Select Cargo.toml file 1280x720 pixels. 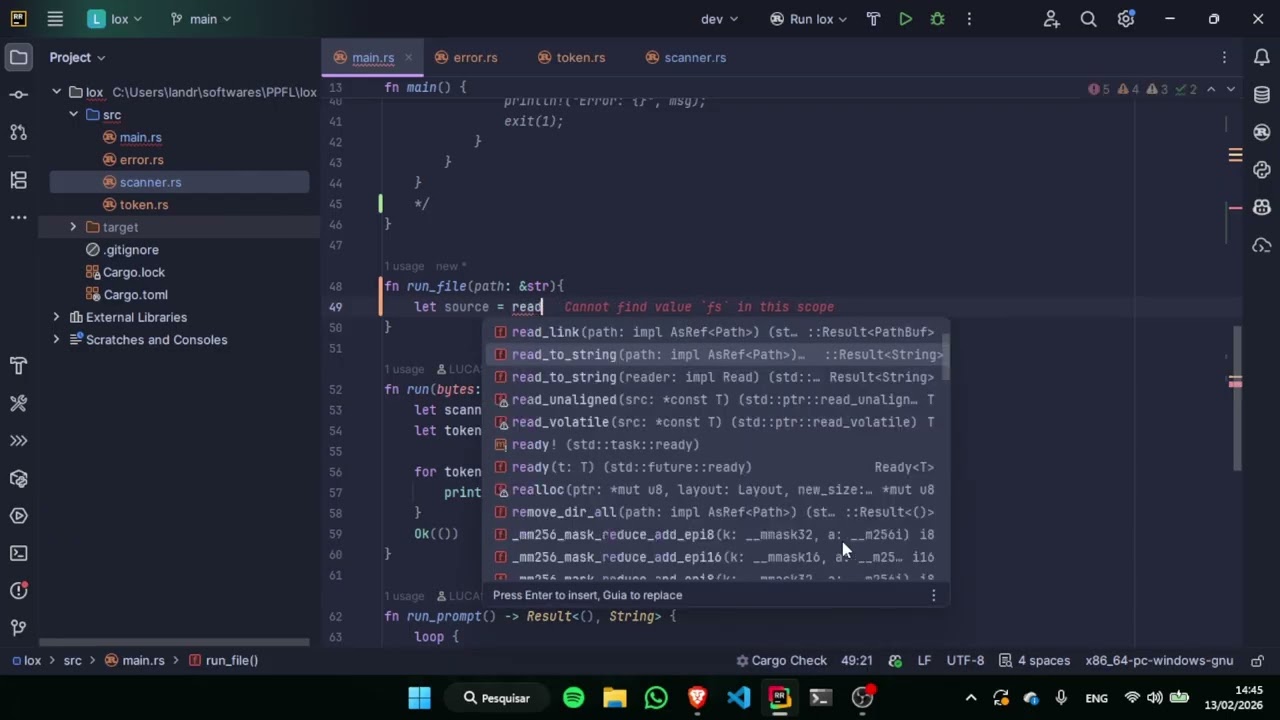tap(135, 295)
